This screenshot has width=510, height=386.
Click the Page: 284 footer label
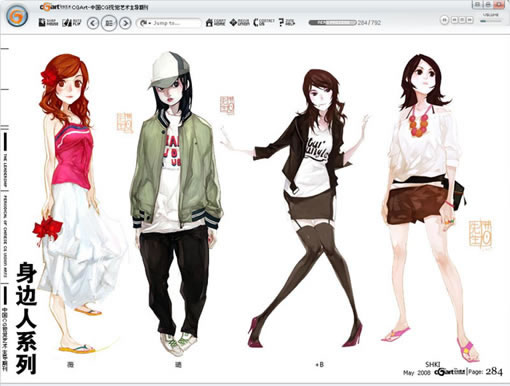click(x=485, y=372)
